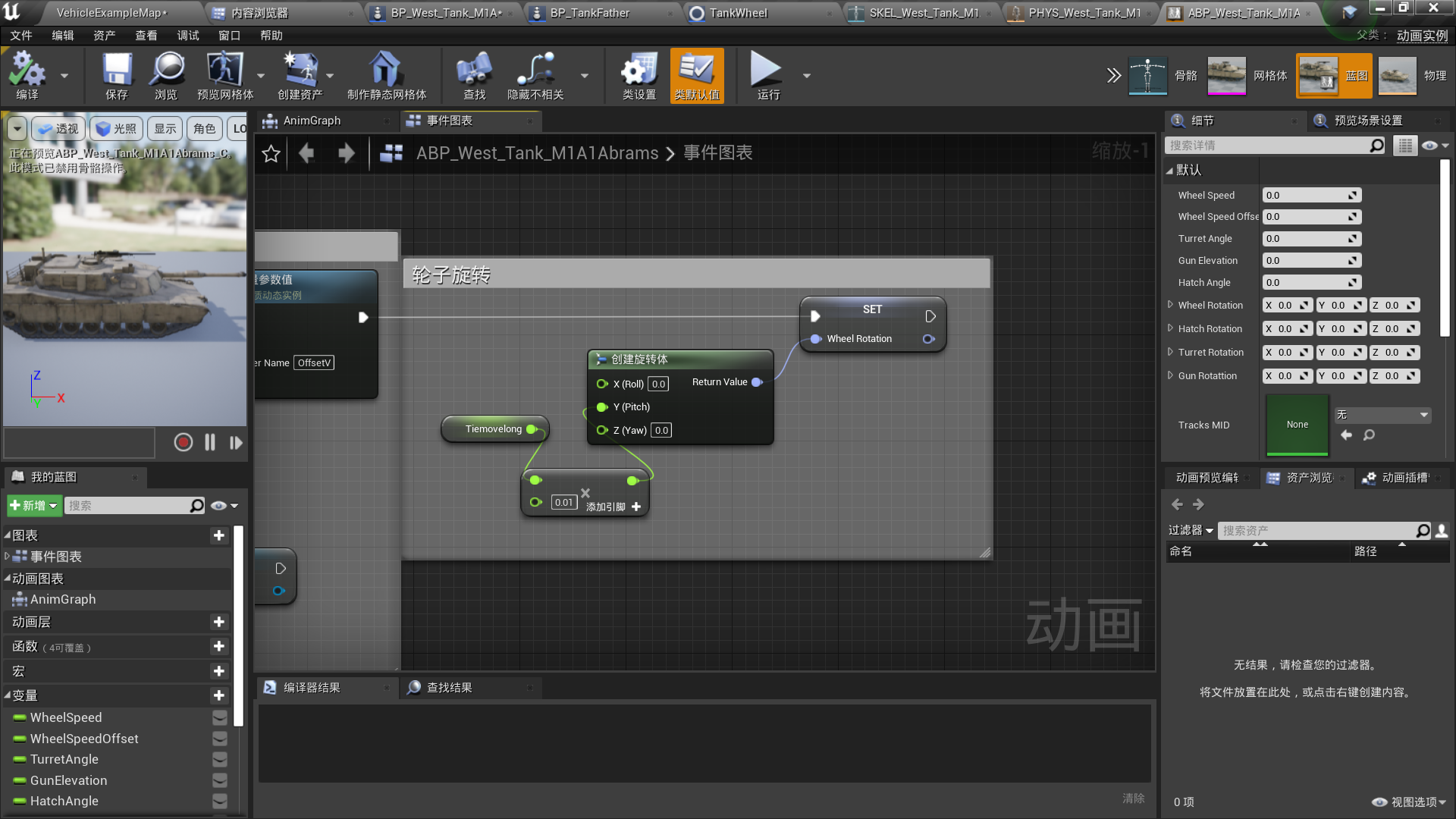Screen dimensions: 1456x819
Task: Toggle WheelSpeed variable visibility eye
Action: click(x=220, y=717)
